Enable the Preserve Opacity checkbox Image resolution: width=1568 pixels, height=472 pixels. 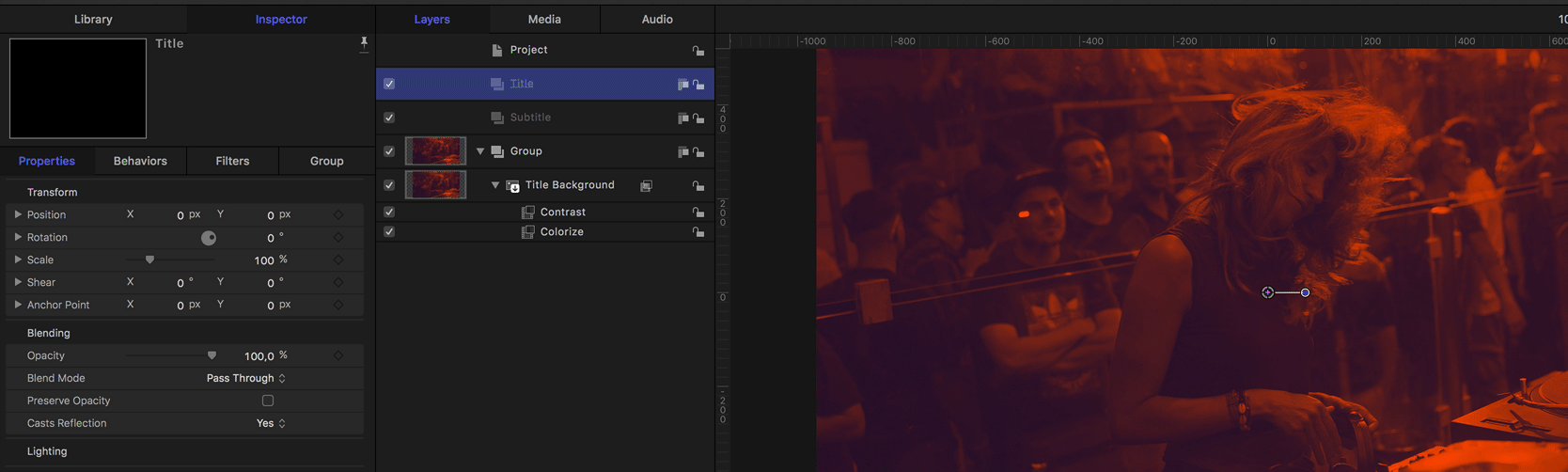tap(268, 401)
